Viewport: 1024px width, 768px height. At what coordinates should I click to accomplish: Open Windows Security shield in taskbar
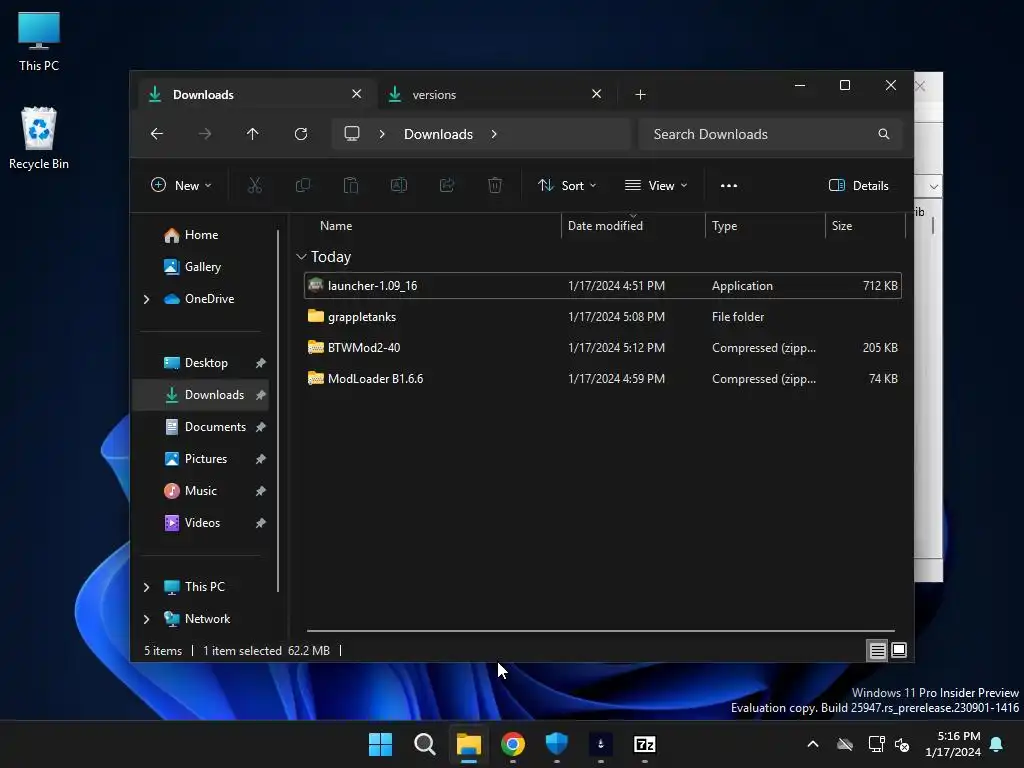tap(556, 744)
